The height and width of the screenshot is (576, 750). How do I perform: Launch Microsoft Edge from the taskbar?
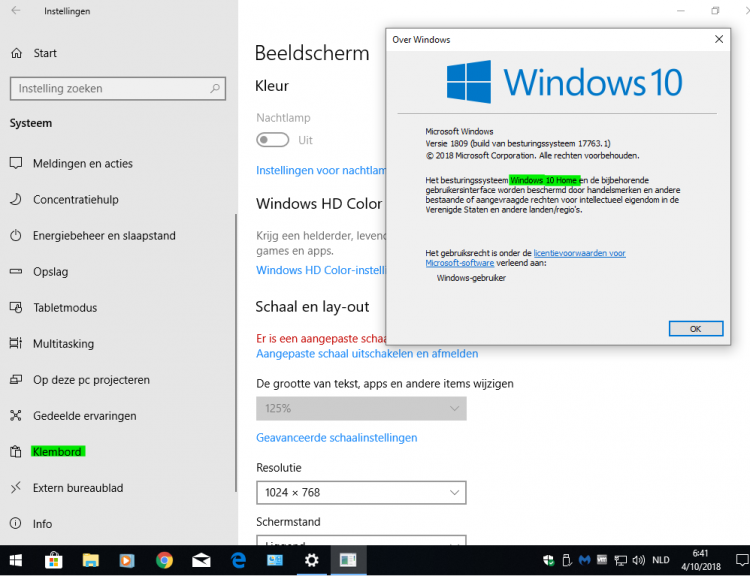pyautogui.click(x=239, y=560)
